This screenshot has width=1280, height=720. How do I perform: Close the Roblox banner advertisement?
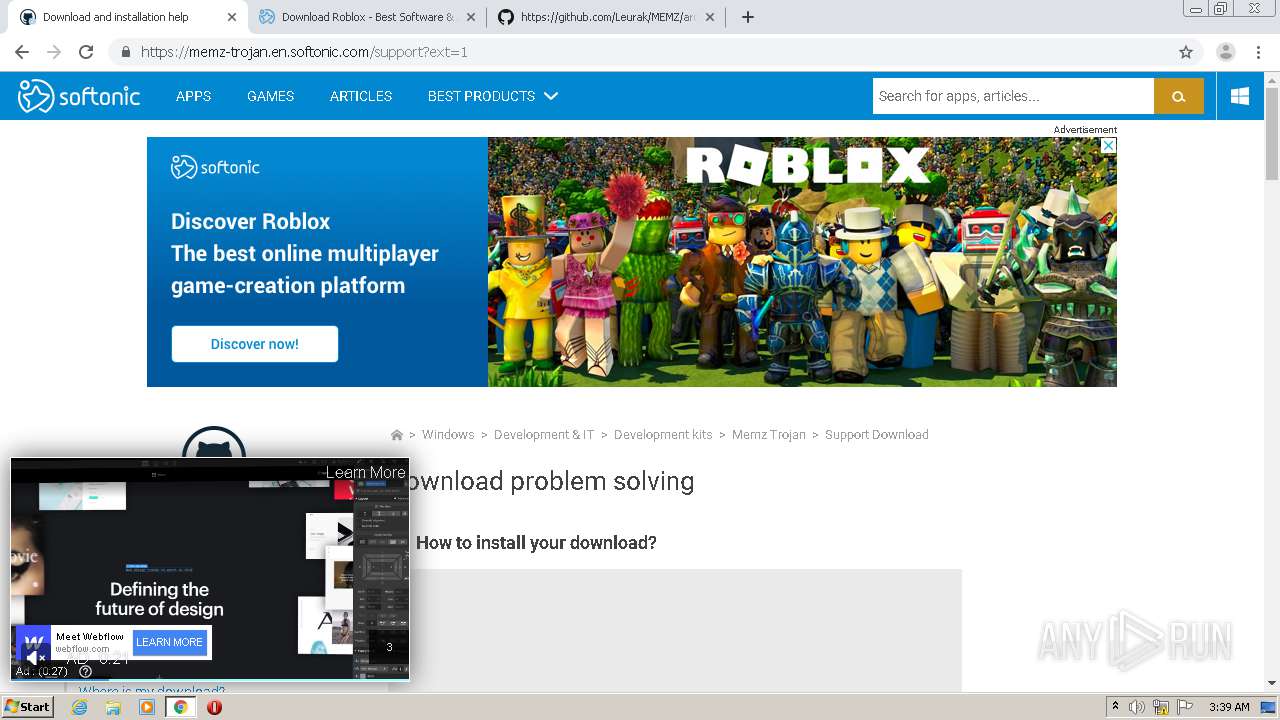click(x=1108, y=145)
